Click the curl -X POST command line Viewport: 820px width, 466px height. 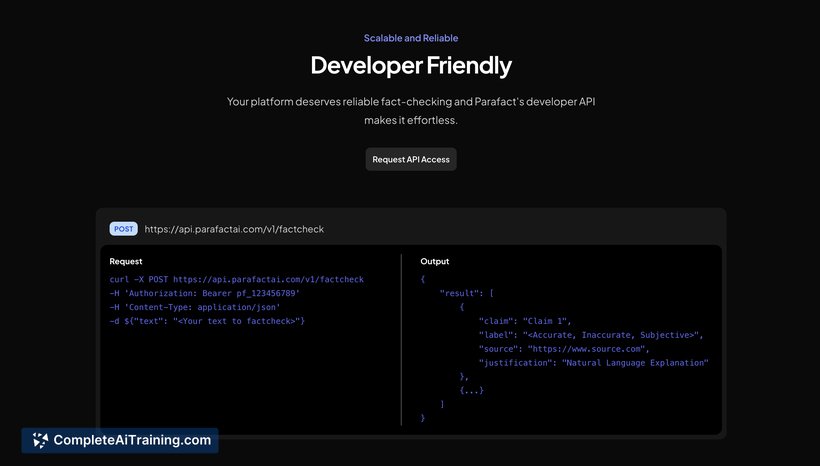coord(236,279)
